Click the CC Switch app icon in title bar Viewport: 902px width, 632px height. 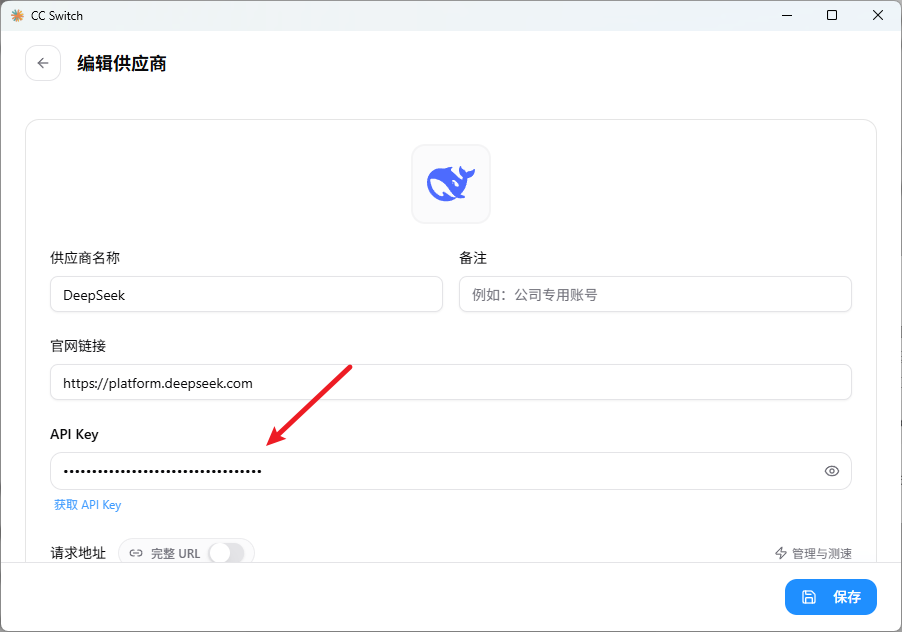(x=17, y=16)
